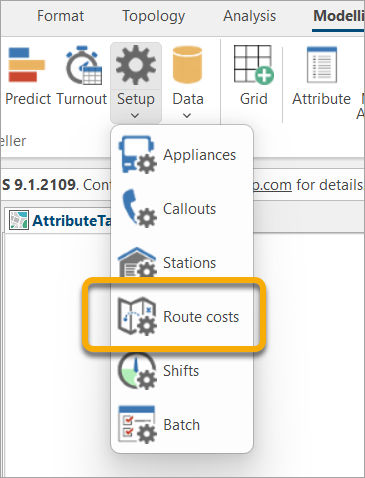Click the Stations building icon
Viewport: 365px width, 478px height.
137,262
